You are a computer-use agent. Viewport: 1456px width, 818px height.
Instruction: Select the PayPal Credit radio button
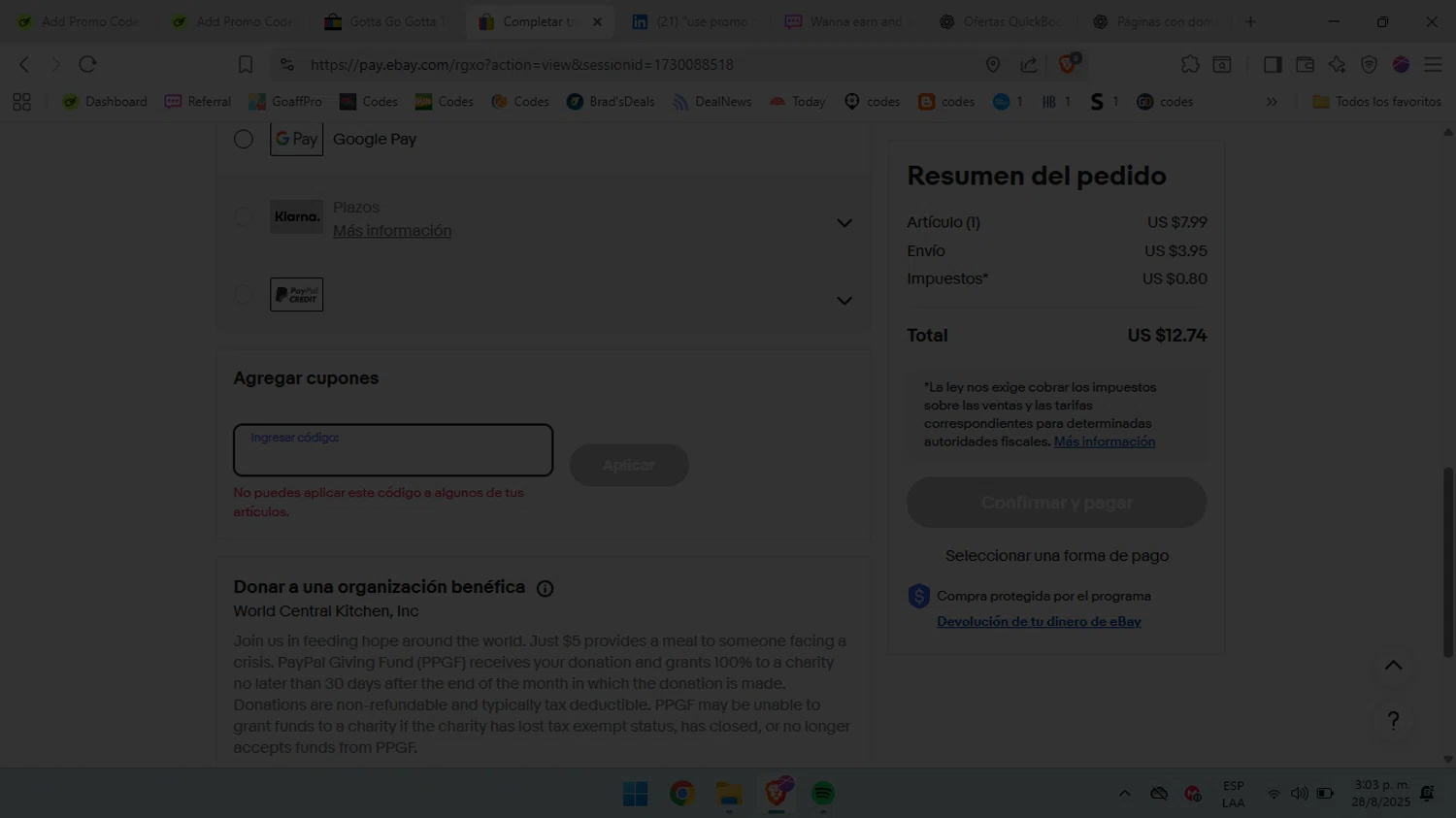(244, 294)
